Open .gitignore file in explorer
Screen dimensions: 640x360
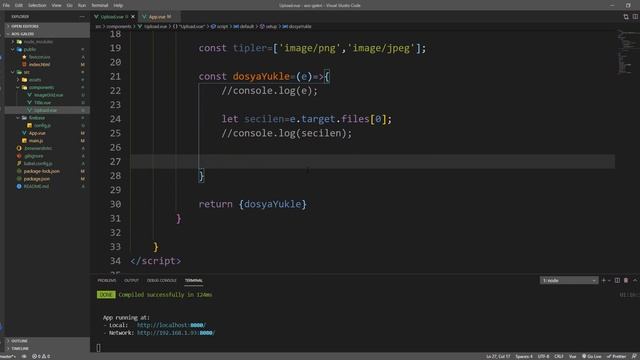coord(33,156)
